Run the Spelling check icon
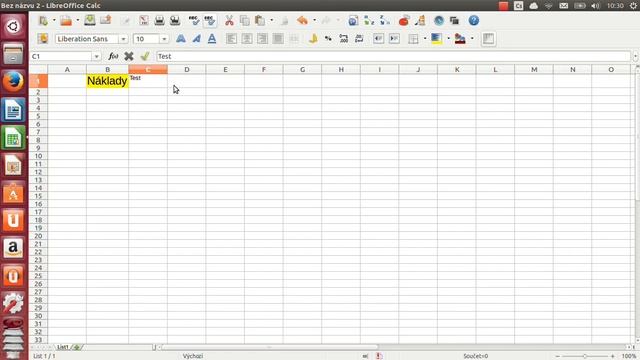Screen dimensions: 640x360 pyautogui.click(x=194, y=20)
